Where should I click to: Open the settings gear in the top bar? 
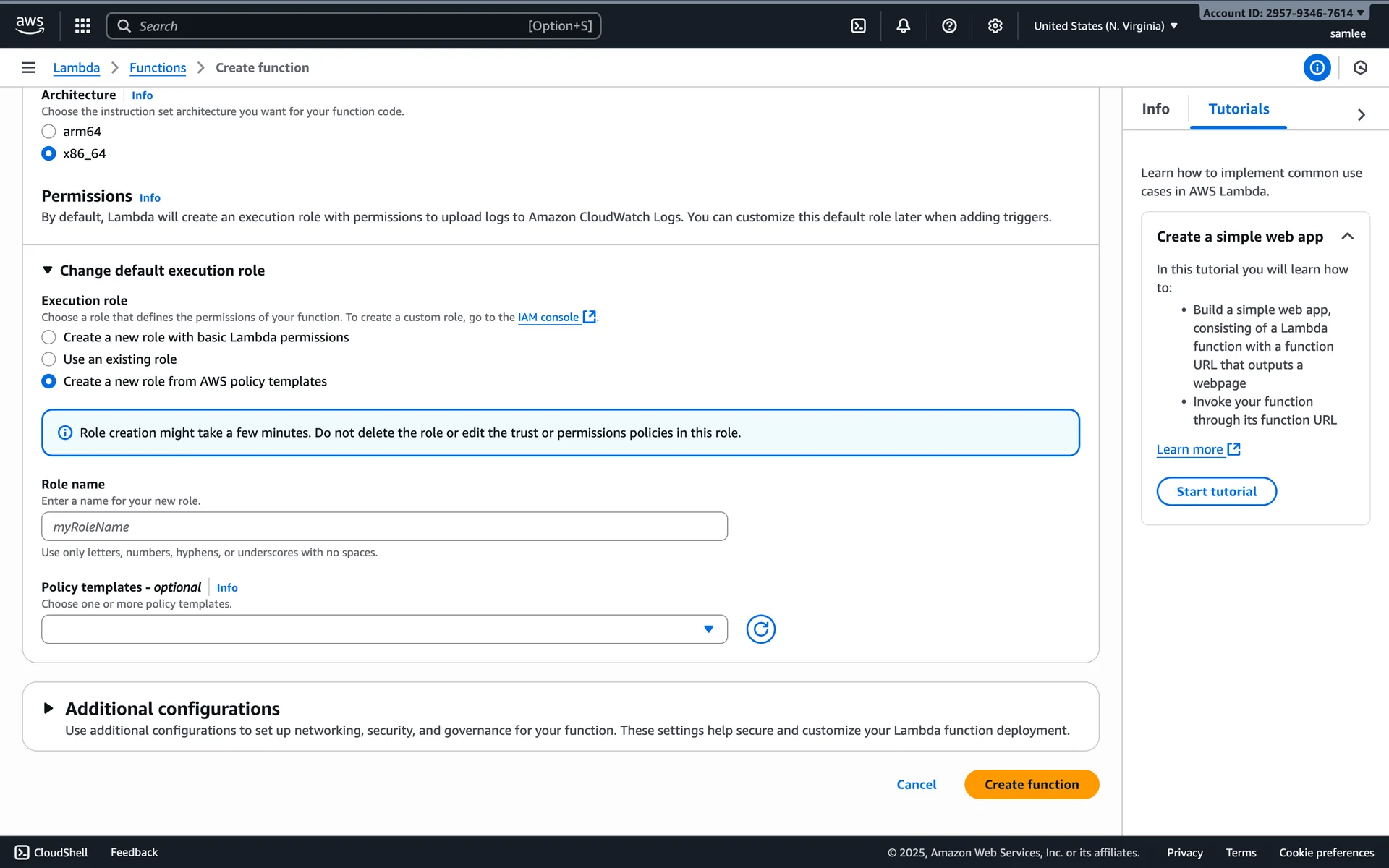click(995, 26)
